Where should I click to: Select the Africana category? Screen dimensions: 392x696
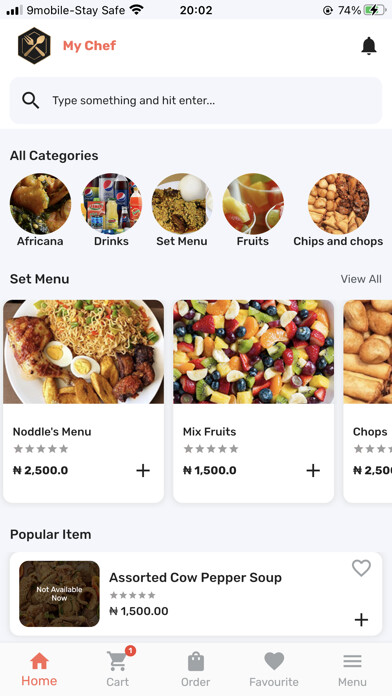[40, 210]
